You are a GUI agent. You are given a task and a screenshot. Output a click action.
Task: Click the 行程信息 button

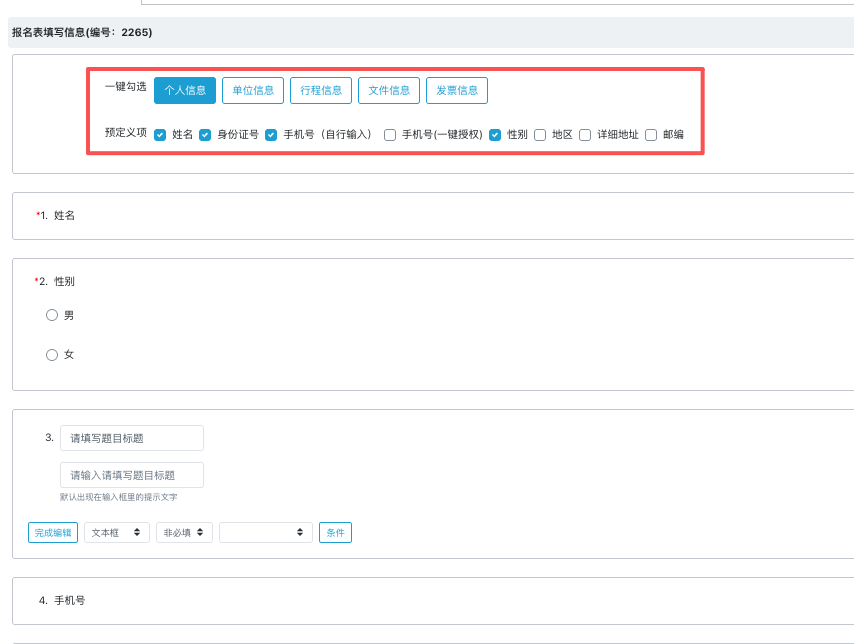[321, 90]
